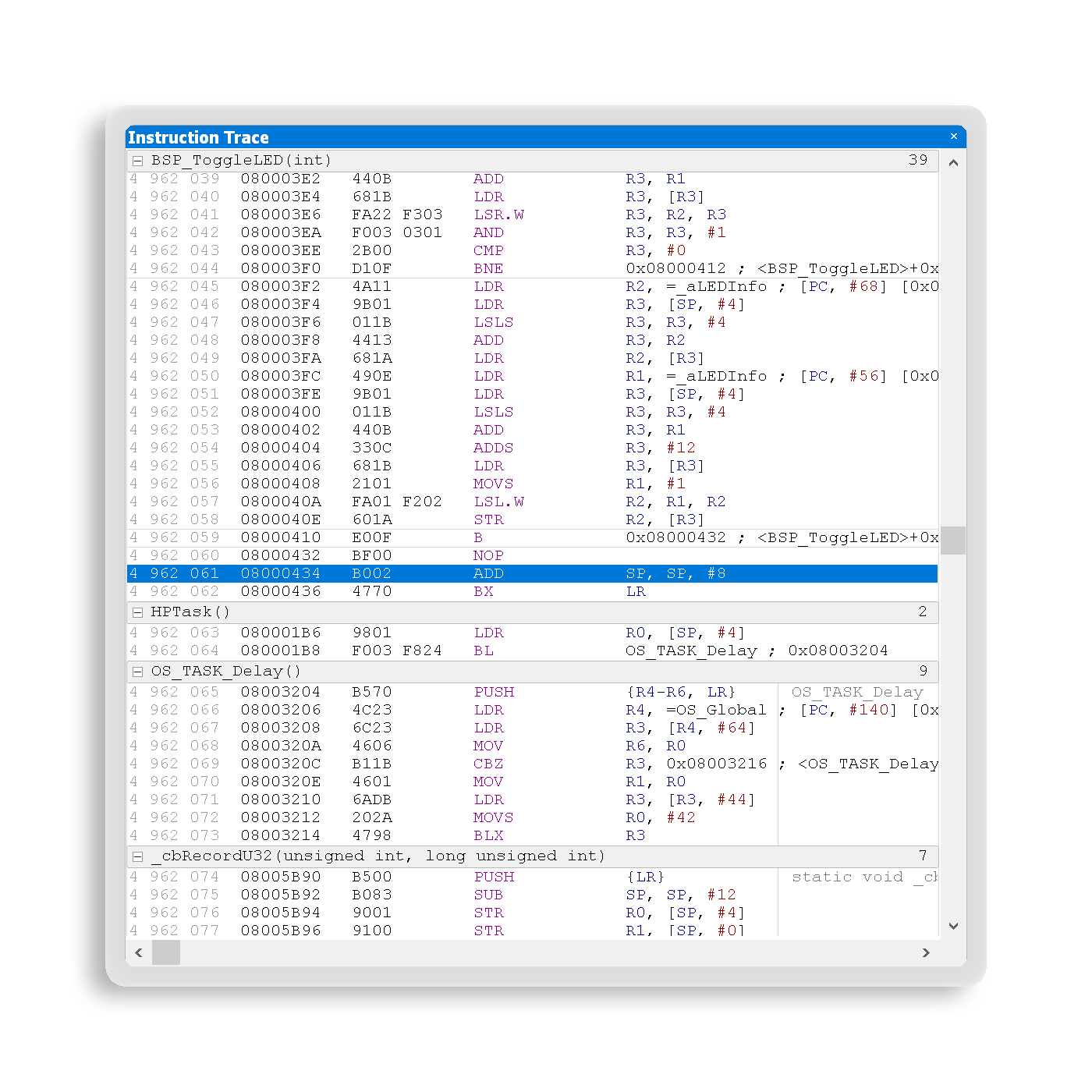Close the Instruction Trace window
Screen dimensions: 1092x1092
point(953,136)
